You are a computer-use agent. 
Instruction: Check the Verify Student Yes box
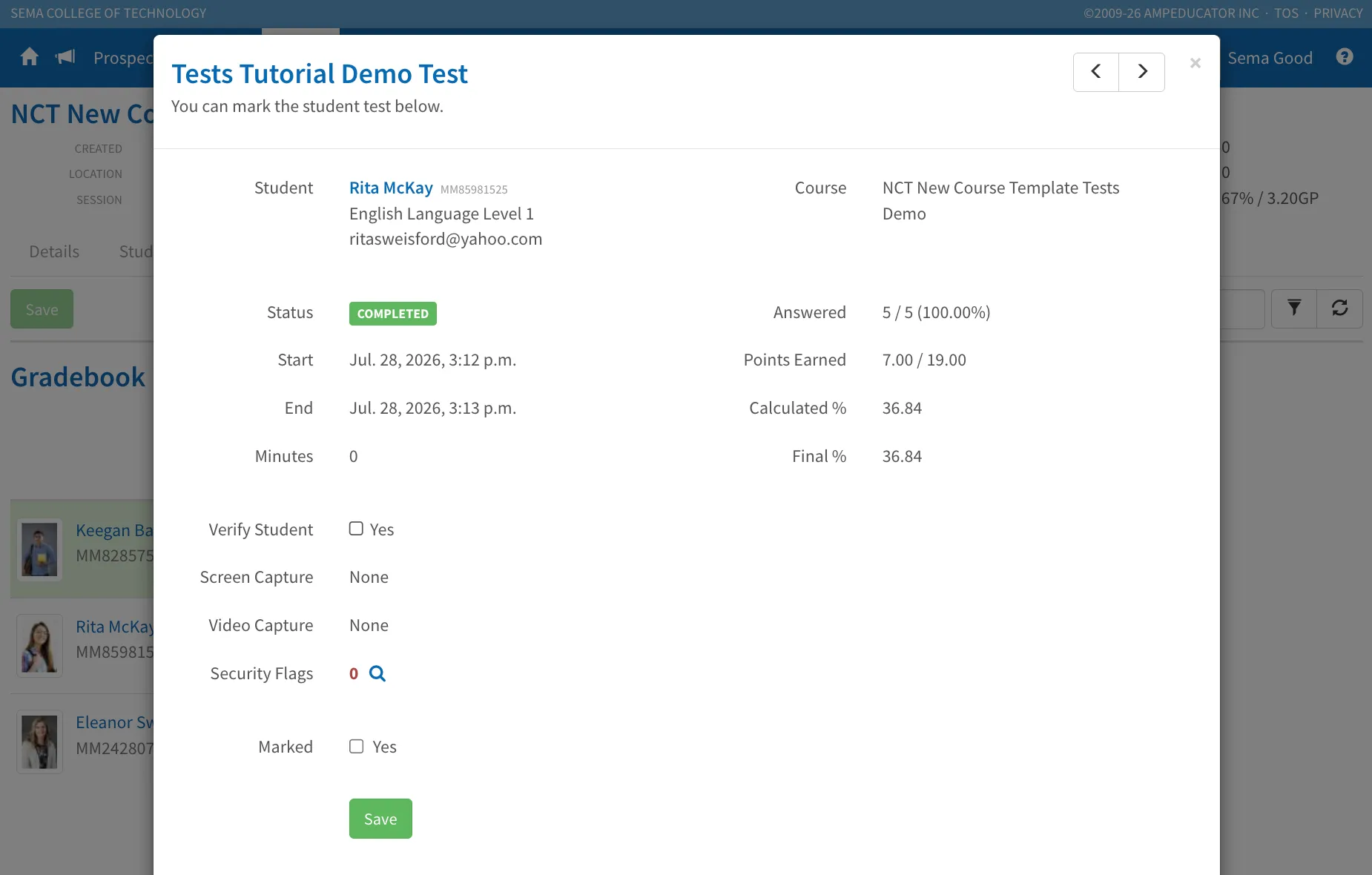tap(356, 529)
